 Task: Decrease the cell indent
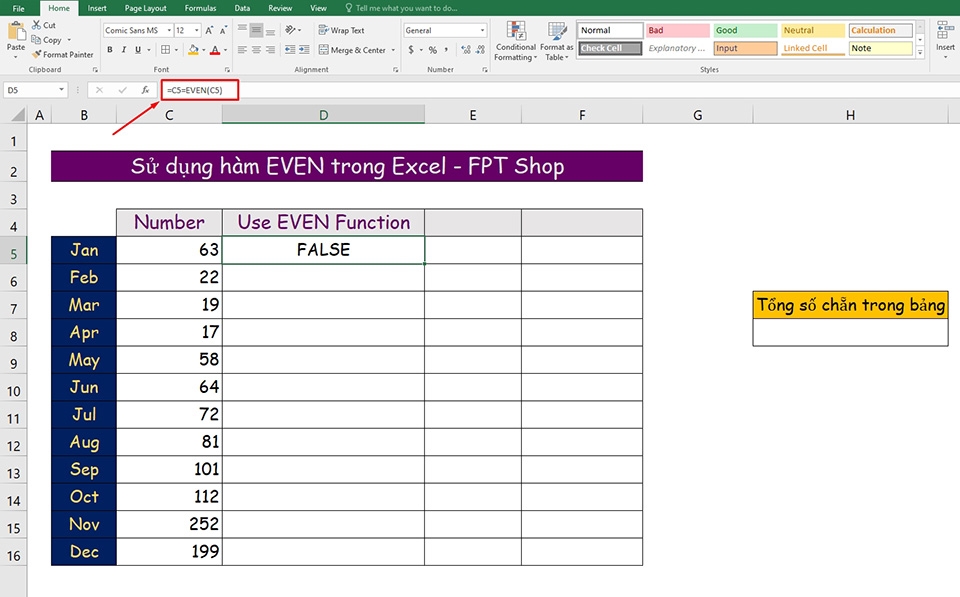point(290,50)
